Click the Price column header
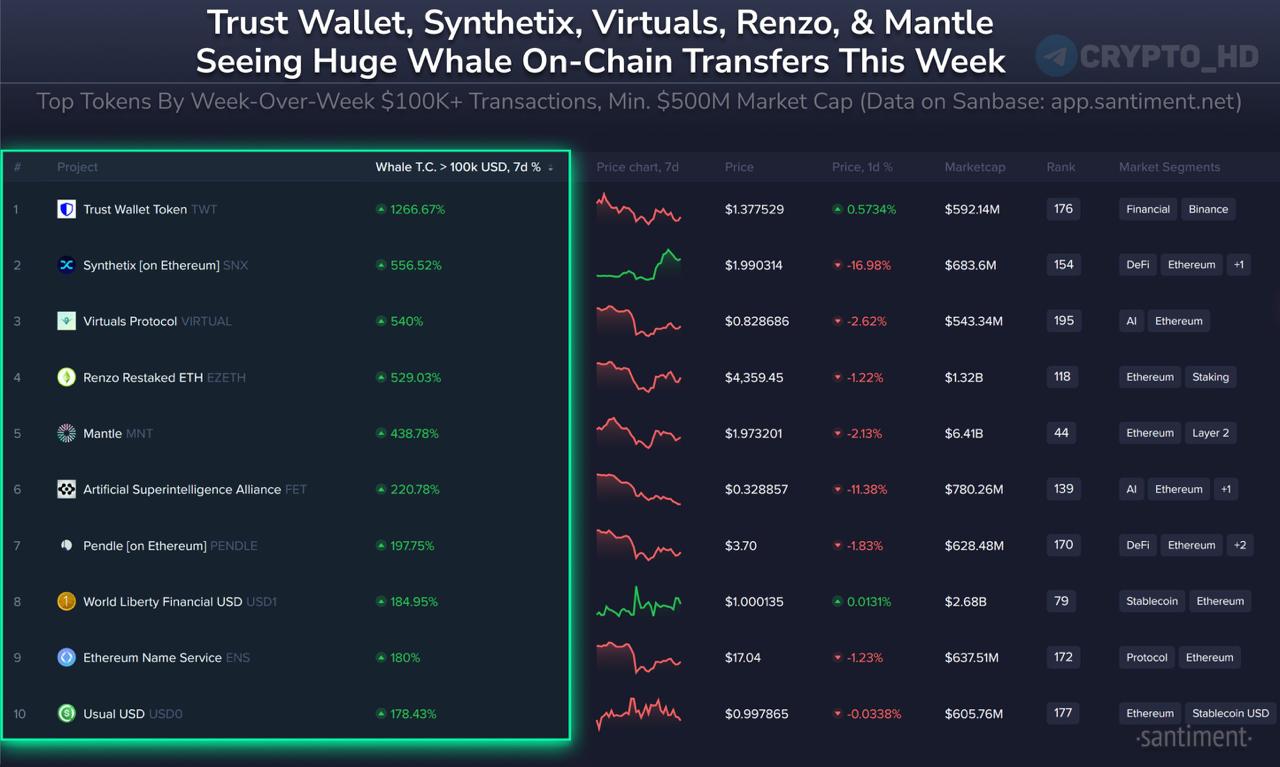Viewport: 1280px width, 767px height. pyautogui.click(x=739, y=167)
